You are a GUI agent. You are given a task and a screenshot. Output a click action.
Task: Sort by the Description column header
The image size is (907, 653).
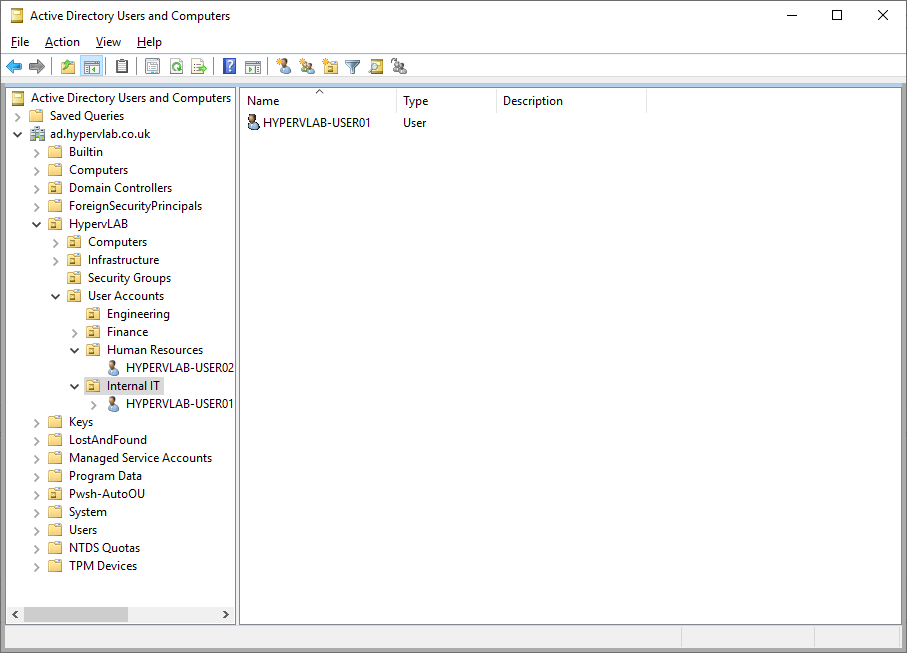point(572,101)
